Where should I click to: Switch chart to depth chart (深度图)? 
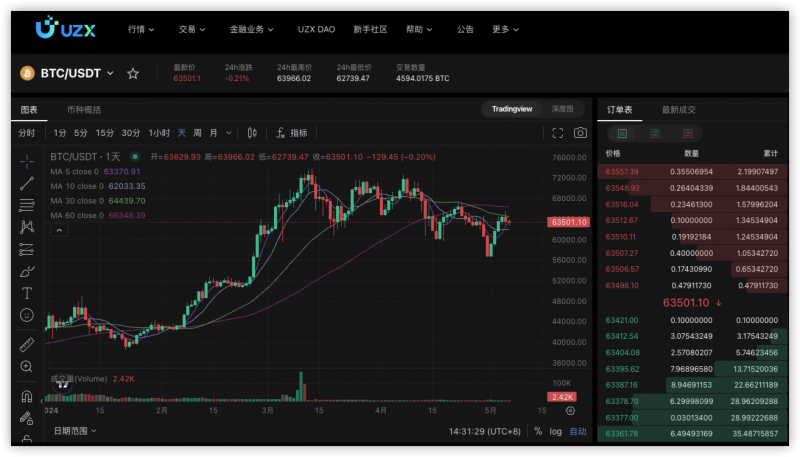click(x=562, y=109)
